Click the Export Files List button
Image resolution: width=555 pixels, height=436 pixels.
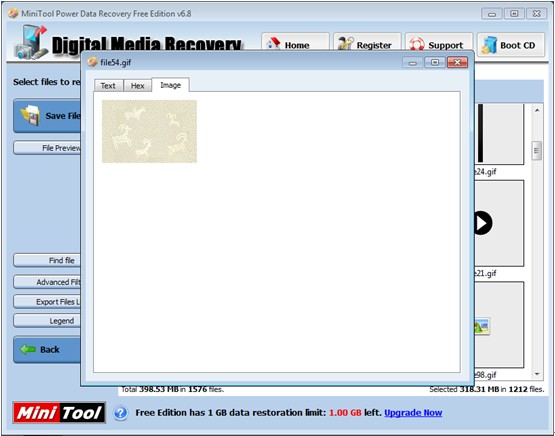tap(47, 302)
